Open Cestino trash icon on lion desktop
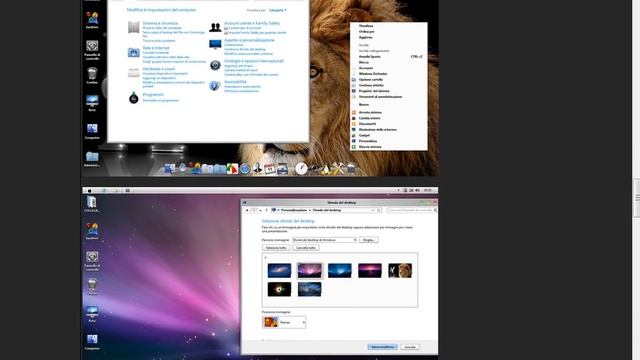This screenshot has width=640, height=360. [x=92, y=73]
